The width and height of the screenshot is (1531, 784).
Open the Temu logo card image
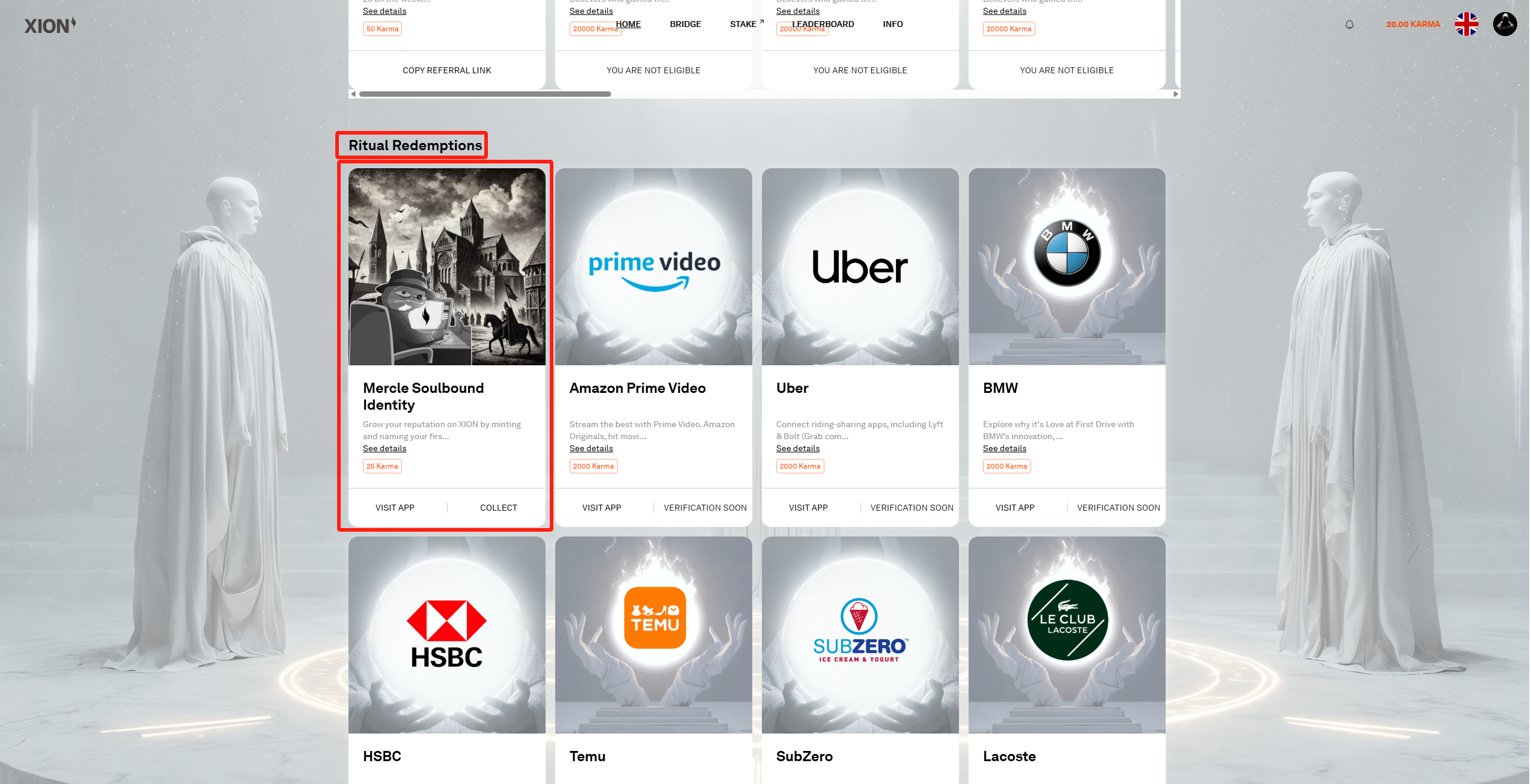(x=654, y=635)
